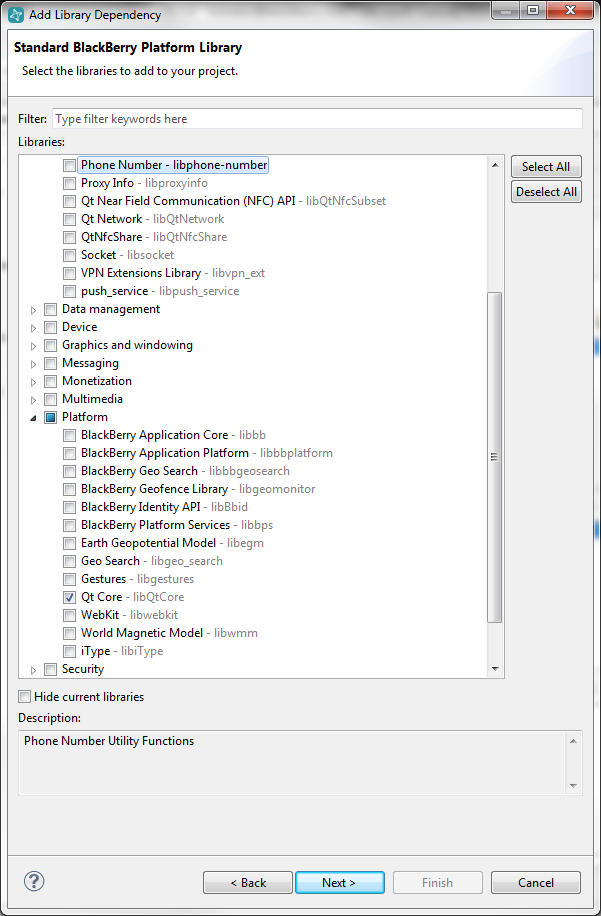Enable Qt Near Field Communication (NFC) API checkbox
The width and height of the screenshot is (601, 916).
click(70, 202)
